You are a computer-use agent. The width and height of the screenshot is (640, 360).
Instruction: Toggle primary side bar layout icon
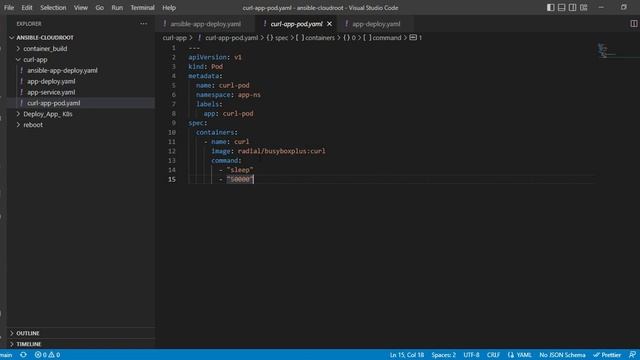point(551,7)
